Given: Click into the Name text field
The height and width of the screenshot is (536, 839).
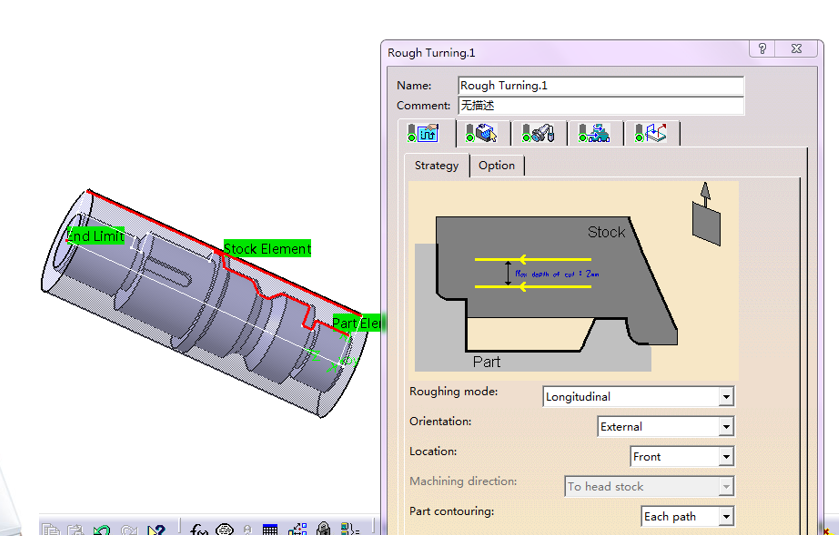Looking at the screenshot, I should 600,86.
